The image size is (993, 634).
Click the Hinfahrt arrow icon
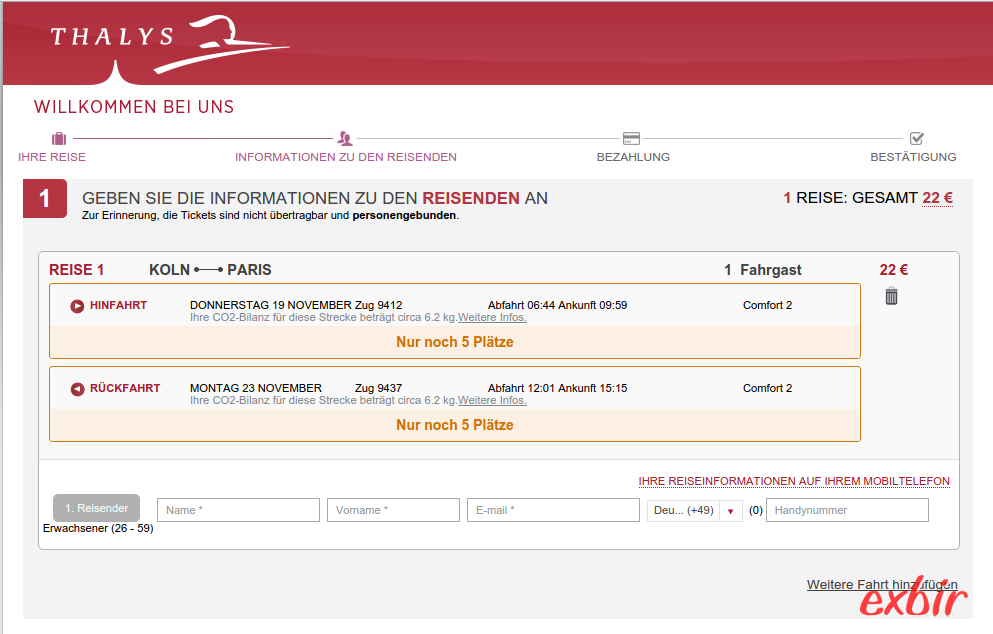click(x=77, y=306)
